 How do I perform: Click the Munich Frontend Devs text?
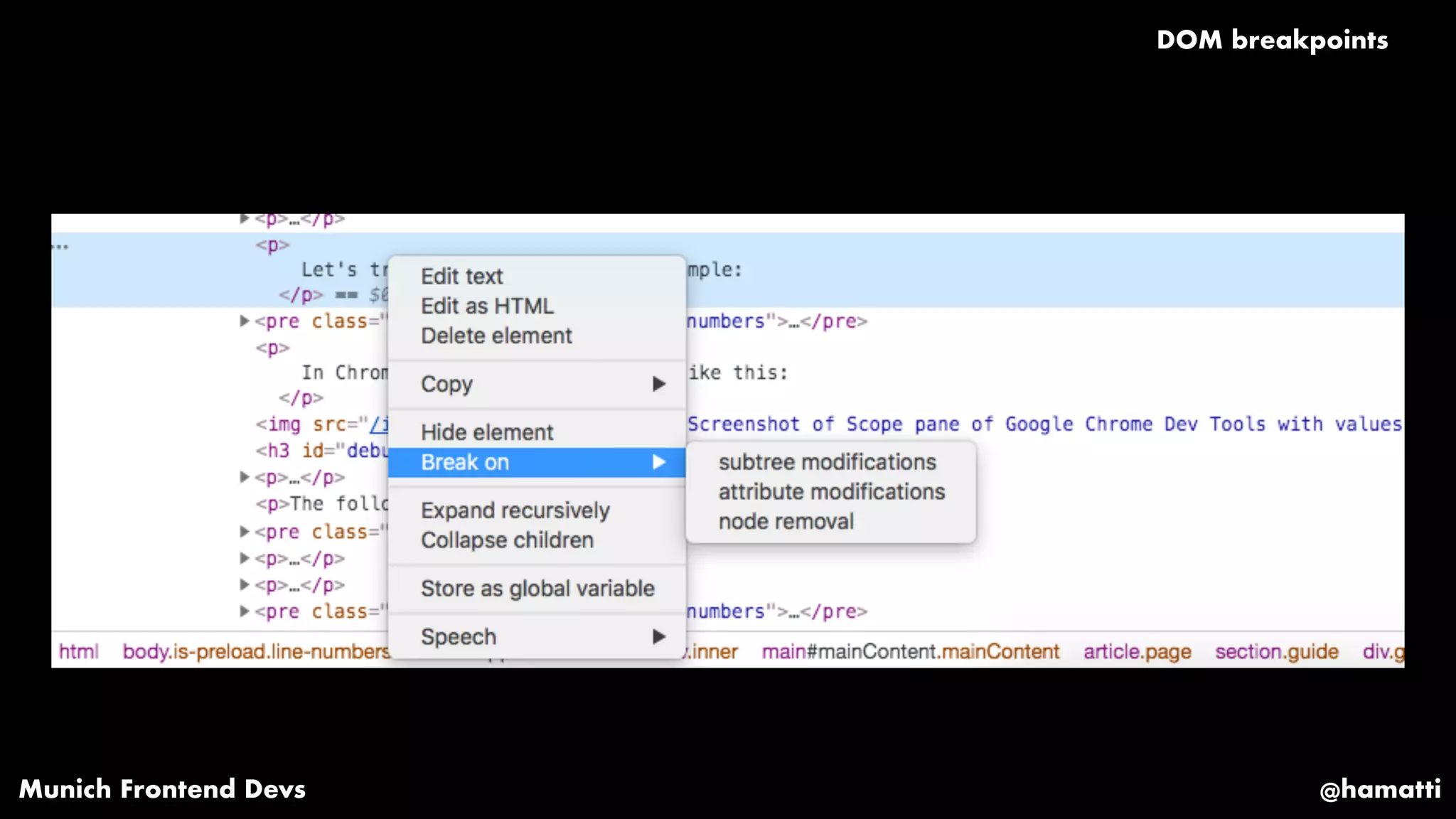tap(162, 789)
